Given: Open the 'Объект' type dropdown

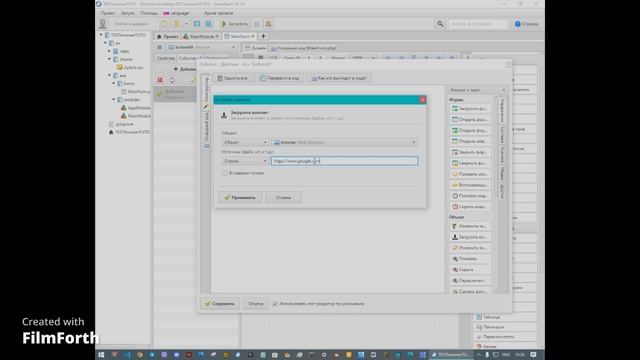Looking at the screenshot, I should pos(245,142).
